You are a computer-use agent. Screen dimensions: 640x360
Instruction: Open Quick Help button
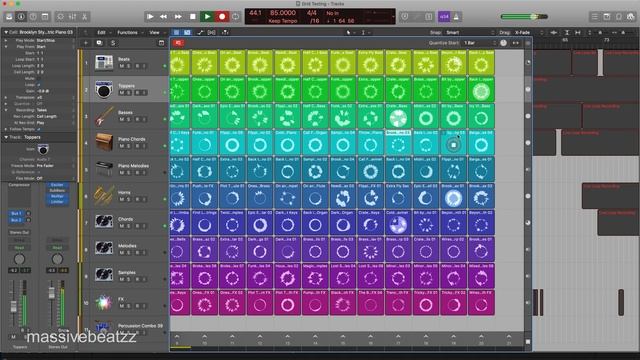pyautogui.click(x=33, y=17)
